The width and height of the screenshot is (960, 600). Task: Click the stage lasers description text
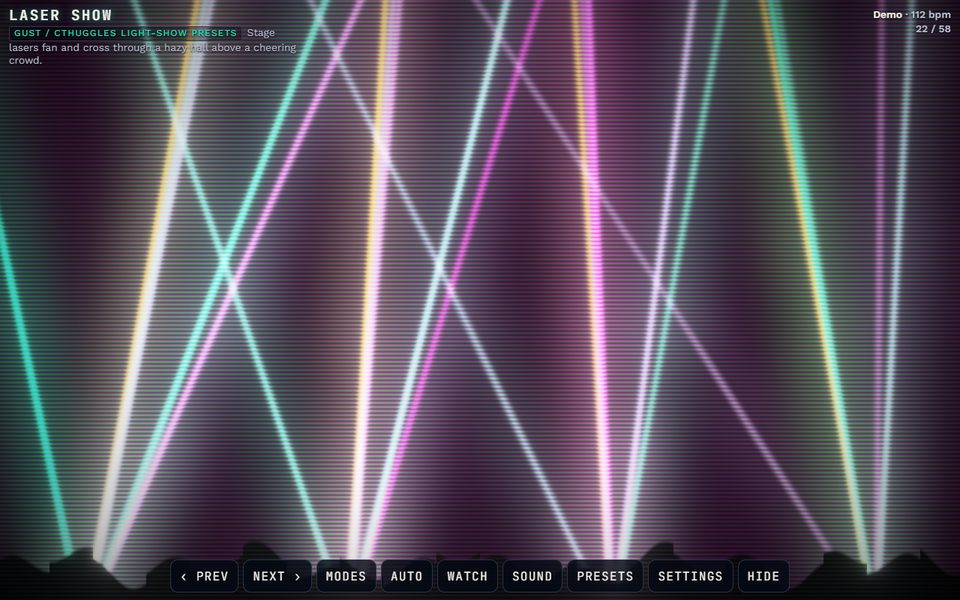click(x=152, y=47)
